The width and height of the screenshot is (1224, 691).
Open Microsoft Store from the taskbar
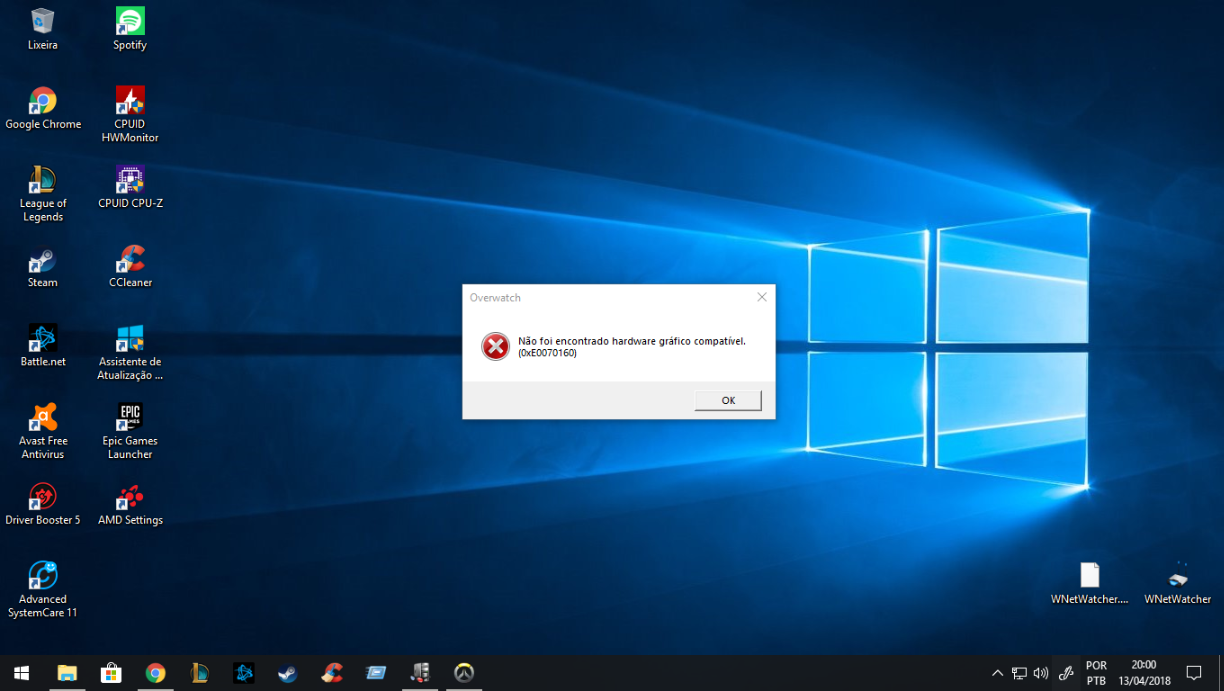point(111,673)
